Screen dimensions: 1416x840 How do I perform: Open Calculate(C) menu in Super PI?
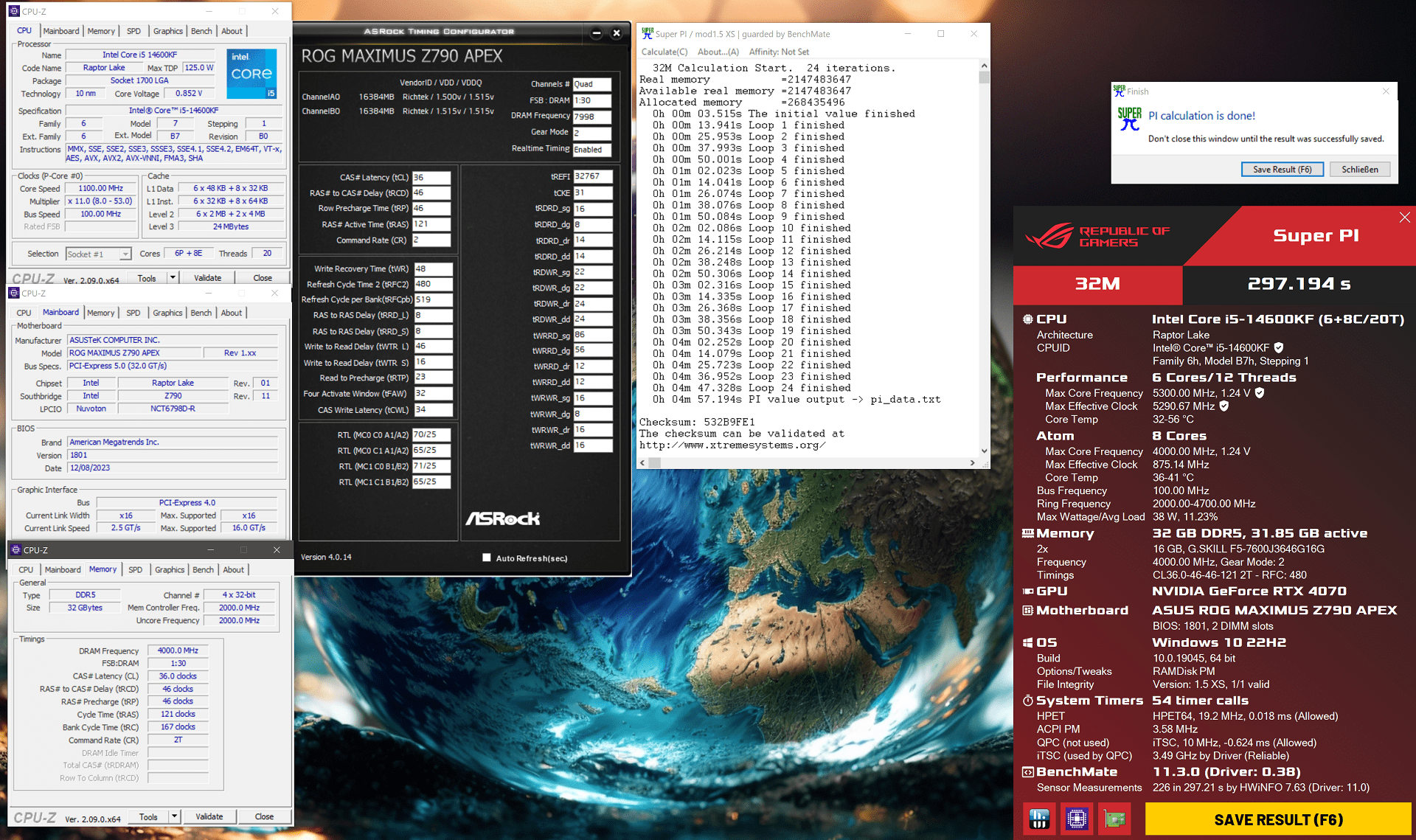coord(664,52)
